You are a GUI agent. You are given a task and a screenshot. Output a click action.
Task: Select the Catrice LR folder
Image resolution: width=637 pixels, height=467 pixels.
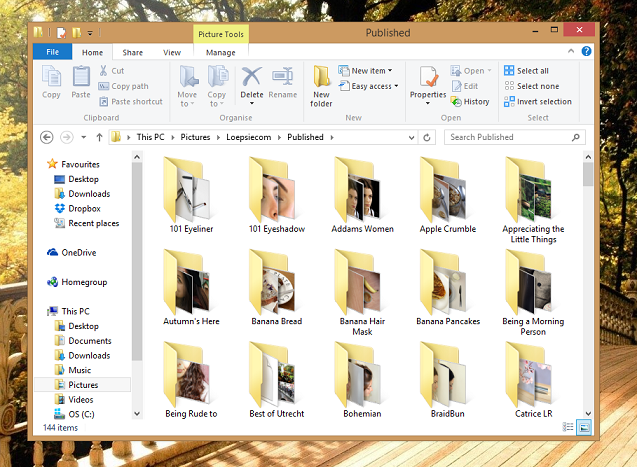(533, 380)
